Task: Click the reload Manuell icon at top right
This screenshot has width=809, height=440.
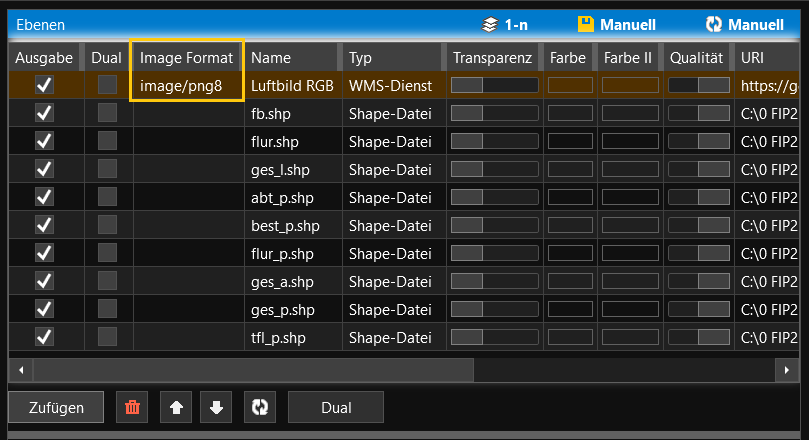Action: click(x=714, y=24)
